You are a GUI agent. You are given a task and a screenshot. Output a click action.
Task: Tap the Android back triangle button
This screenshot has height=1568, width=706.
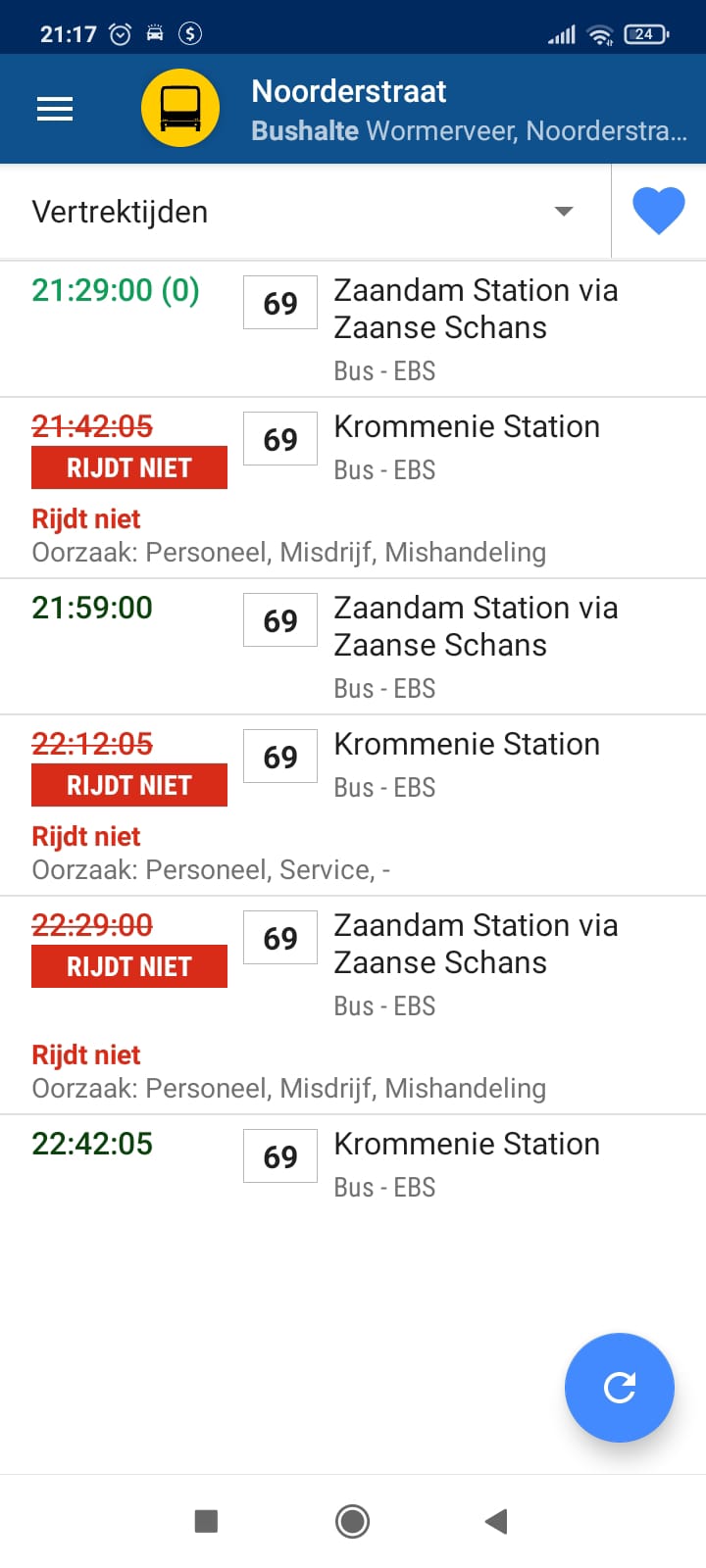pos(496,1521)
